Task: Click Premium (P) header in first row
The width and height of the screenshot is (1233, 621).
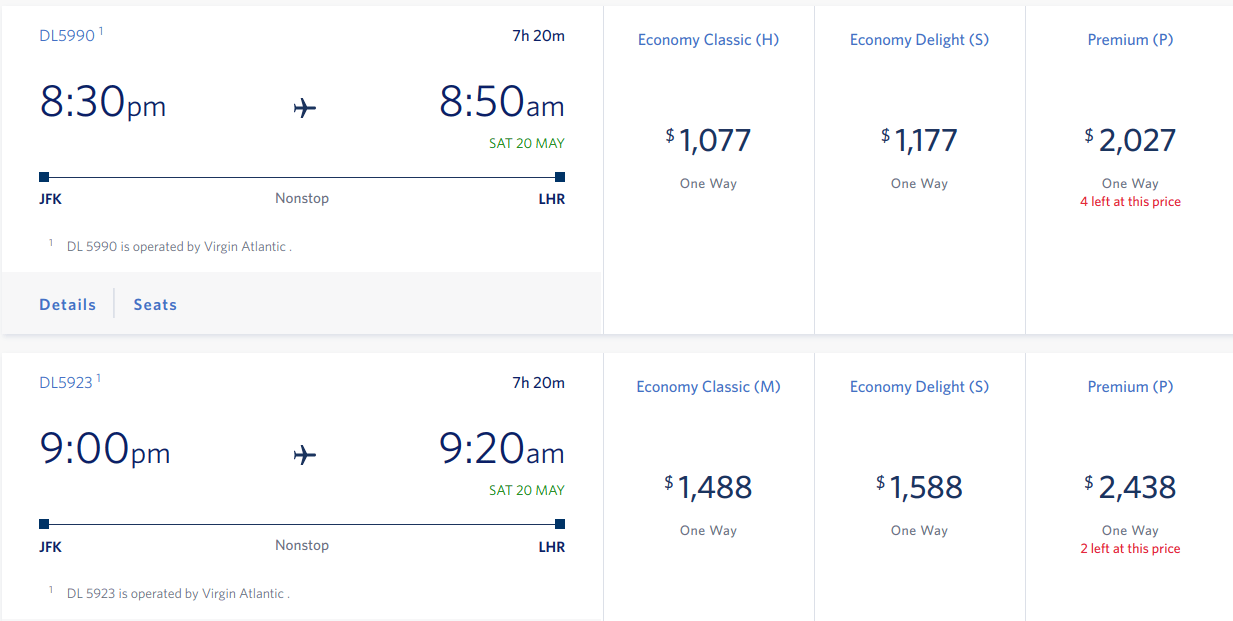Action: [x=1130, y=40]
